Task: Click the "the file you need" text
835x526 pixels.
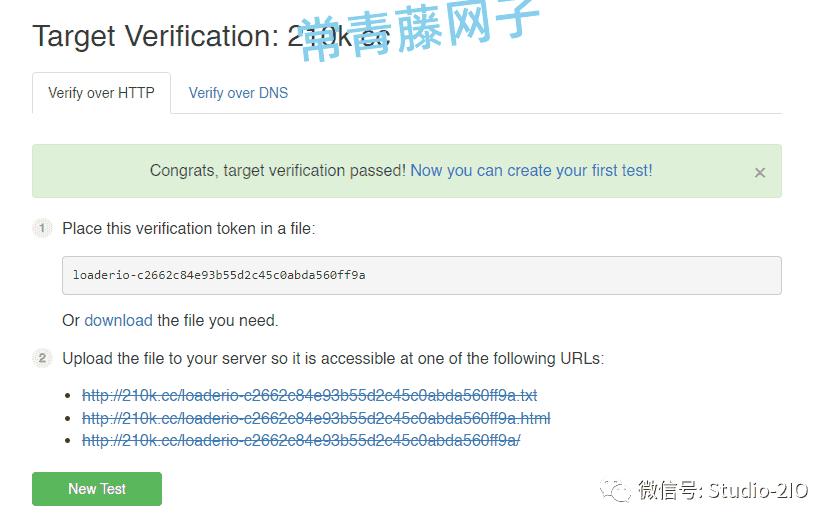Action: pos(217,320)
